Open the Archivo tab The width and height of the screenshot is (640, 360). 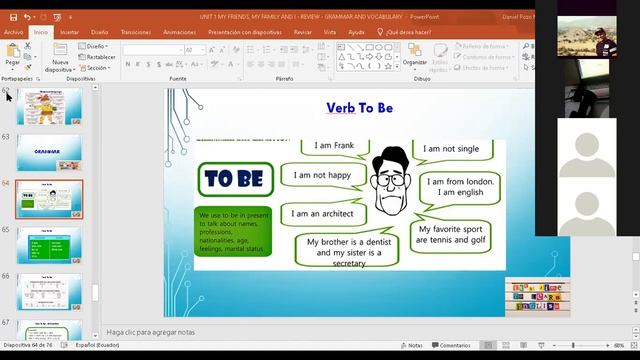pyautogui.click(x=13, y=32)
